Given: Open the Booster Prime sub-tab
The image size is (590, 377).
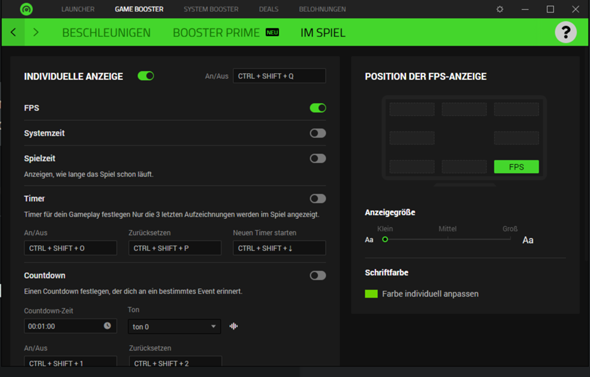Looking at the screenshot, I should 216,33.
